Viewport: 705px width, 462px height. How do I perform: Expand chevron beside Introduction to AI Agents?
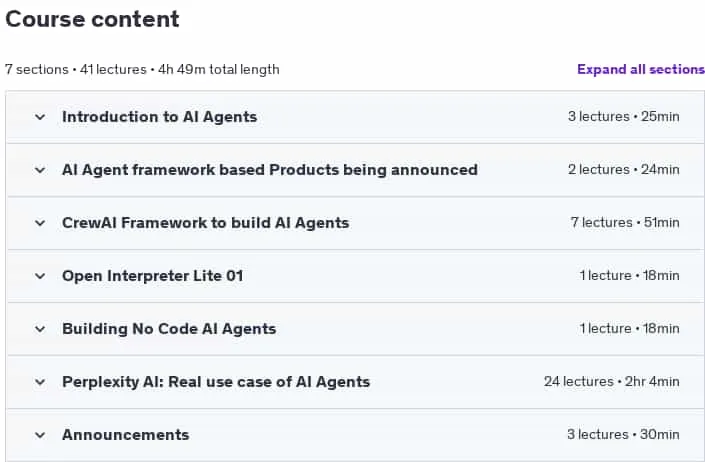pyautogui.click(x=40, y=117)
